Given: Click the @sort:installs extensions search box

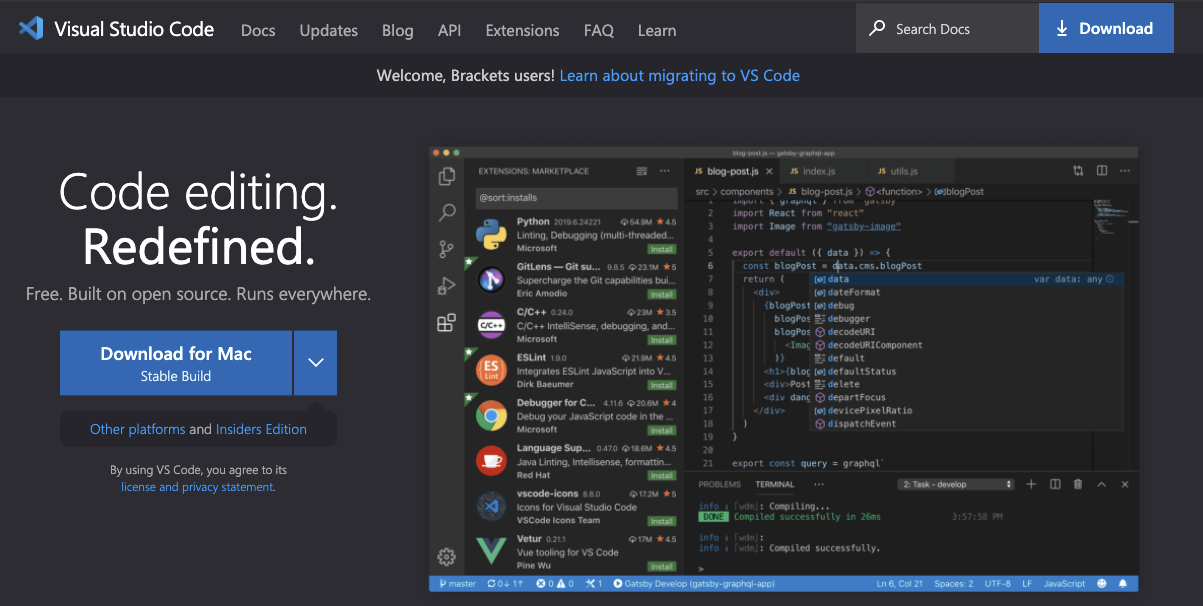Looking at the screenshot, I should tap(576, 198).
